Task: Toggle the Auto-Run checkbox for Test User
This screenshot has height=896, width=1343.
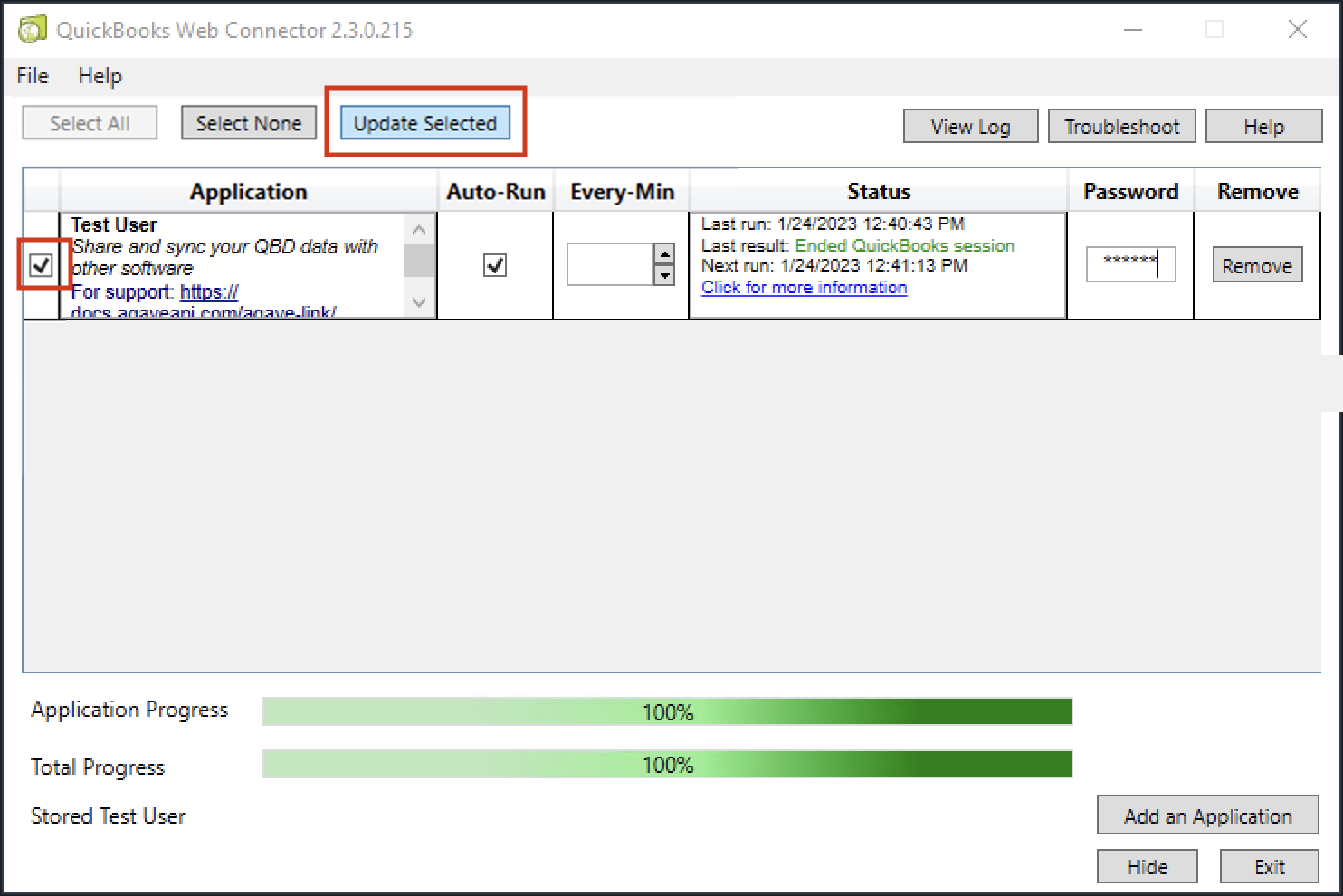Action: pyautogui.click(x=495, y=265)
